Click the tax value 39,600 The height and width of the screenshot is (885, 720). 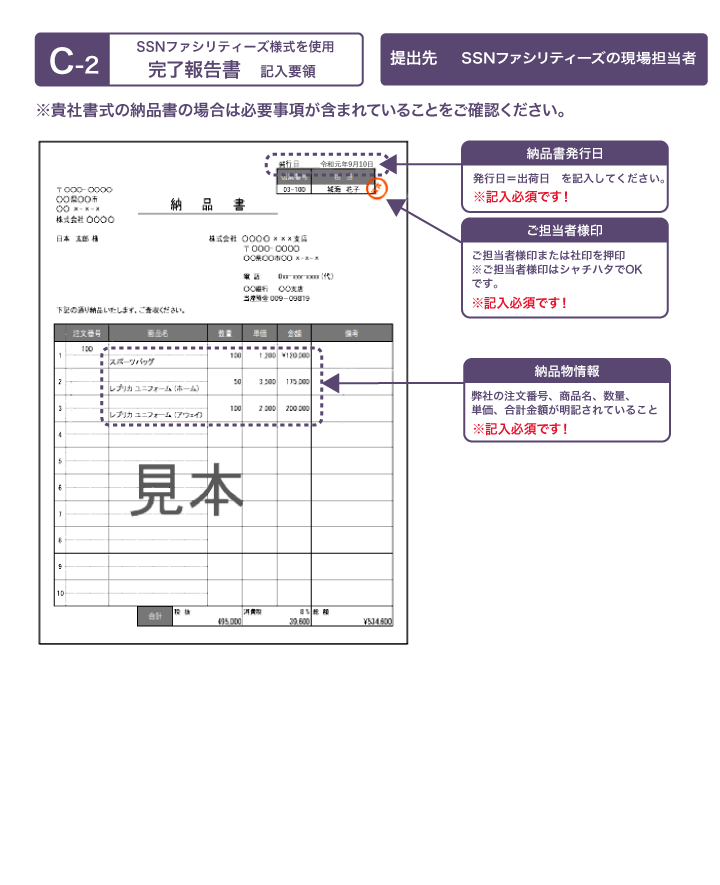[300, 621]
